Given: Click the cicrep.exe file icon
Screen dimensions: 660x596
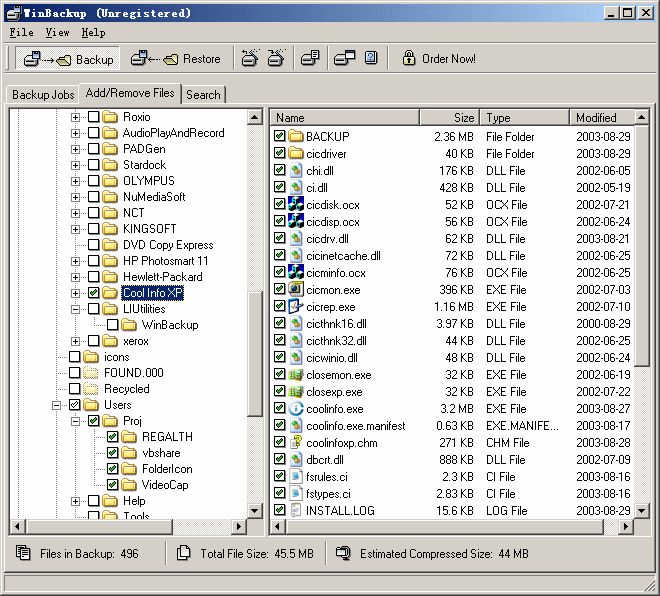Looking at the screenshot, I should 296,306.
